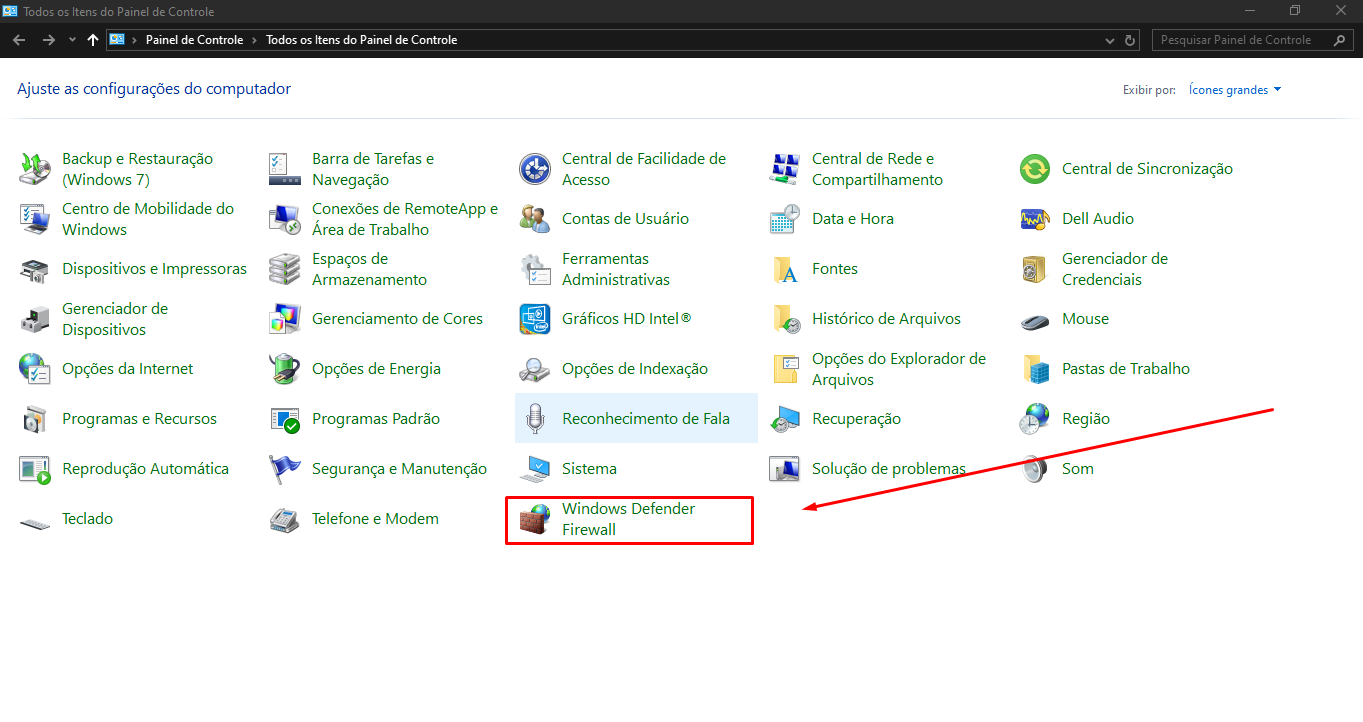The width and height of the screenshot is (1363, 722).
Task: Open Recuperação icon
Action: tap(785, 419)
